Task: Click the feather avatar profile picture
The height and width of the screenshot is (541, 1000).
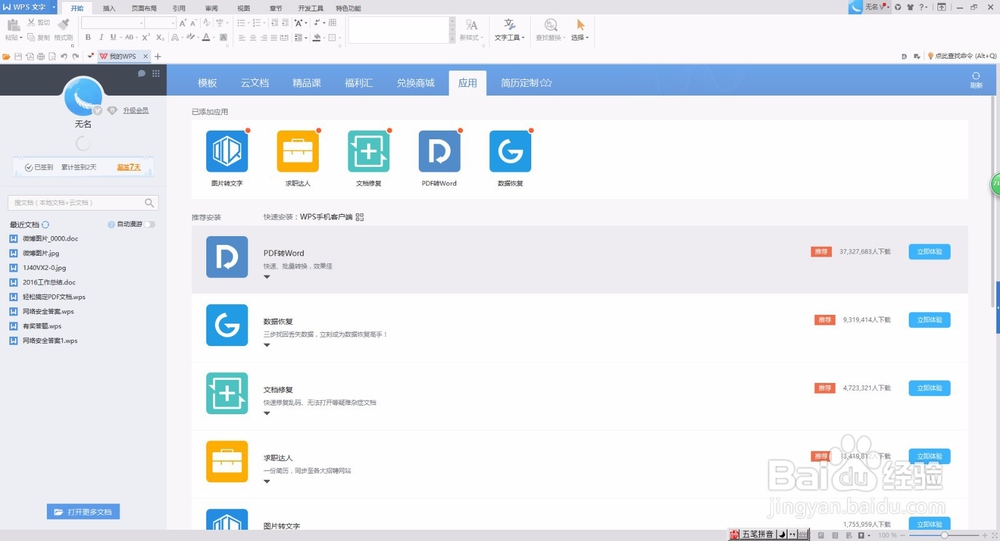Action: 83,96
